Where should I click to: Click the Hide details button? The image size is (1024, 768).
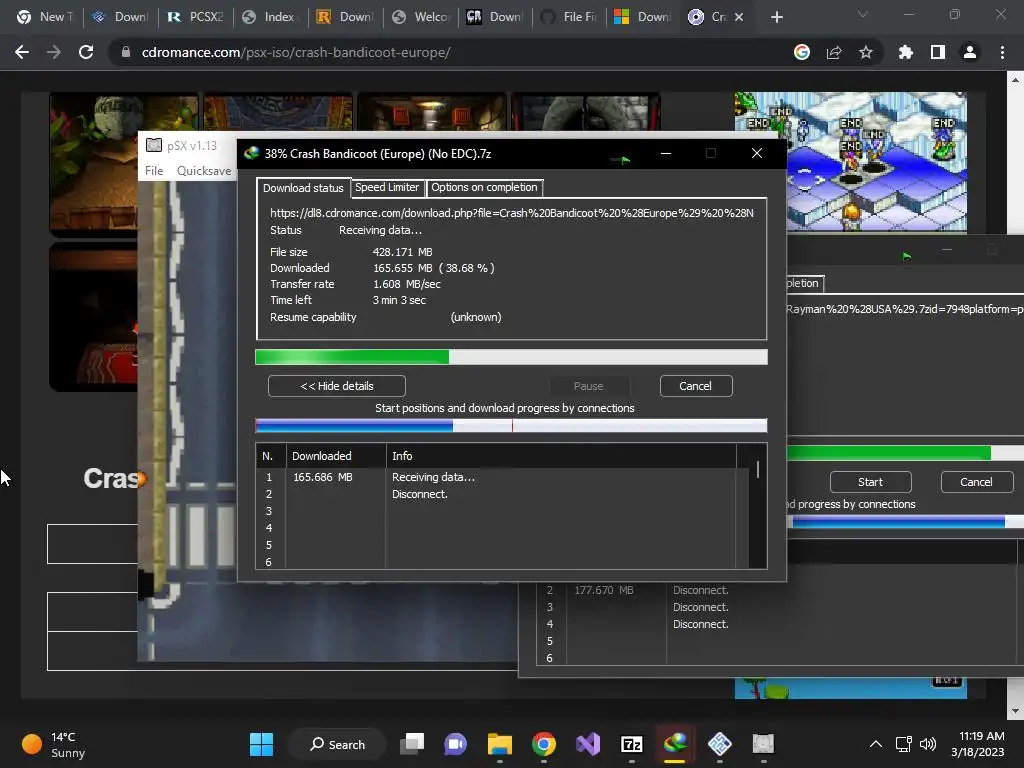[336, 386]
